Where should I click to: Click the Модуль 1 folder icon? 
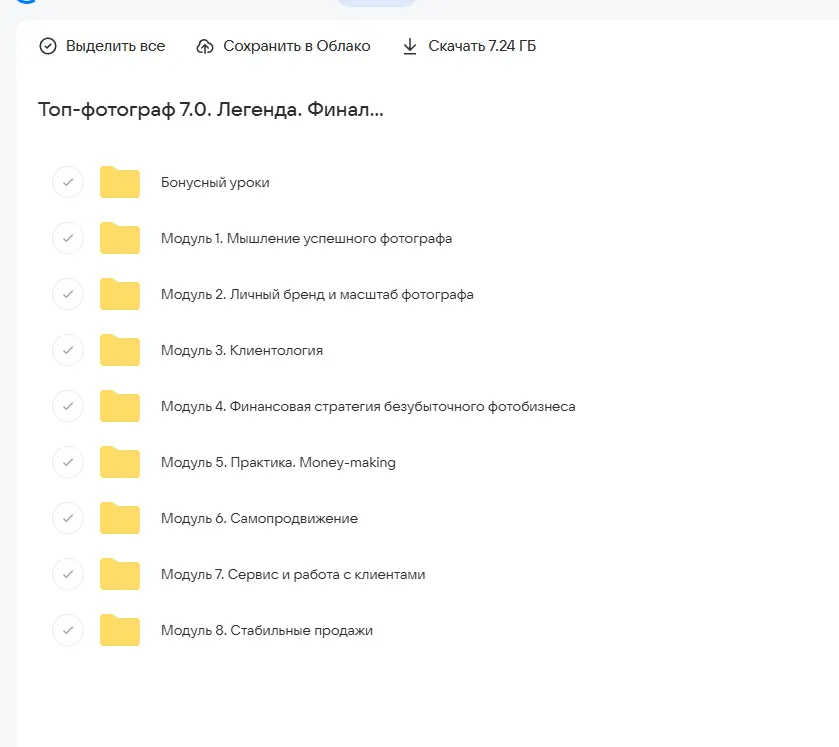[x=120, y=239]
